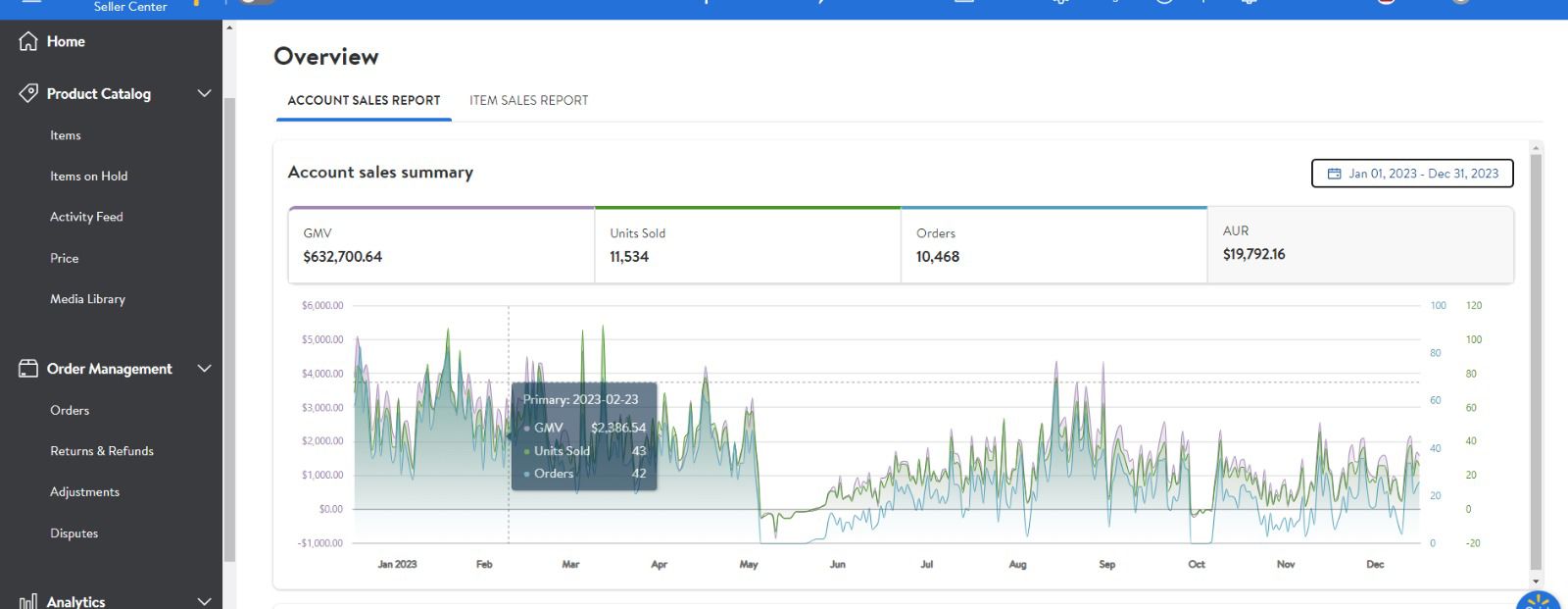This screenshot has height=609, width=1568.
Task: Click the Dec axis label
Action: pos(1375,565)
